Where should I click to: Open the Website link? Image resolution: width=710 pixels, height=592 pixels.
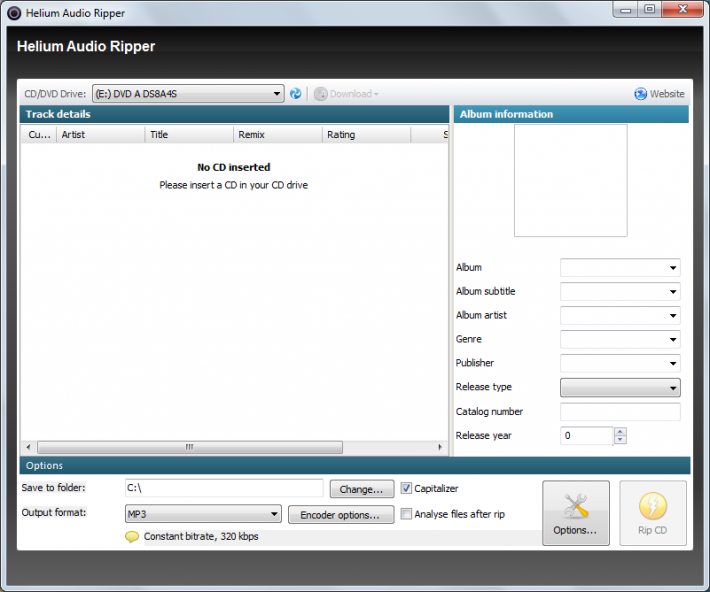[659, 94]
